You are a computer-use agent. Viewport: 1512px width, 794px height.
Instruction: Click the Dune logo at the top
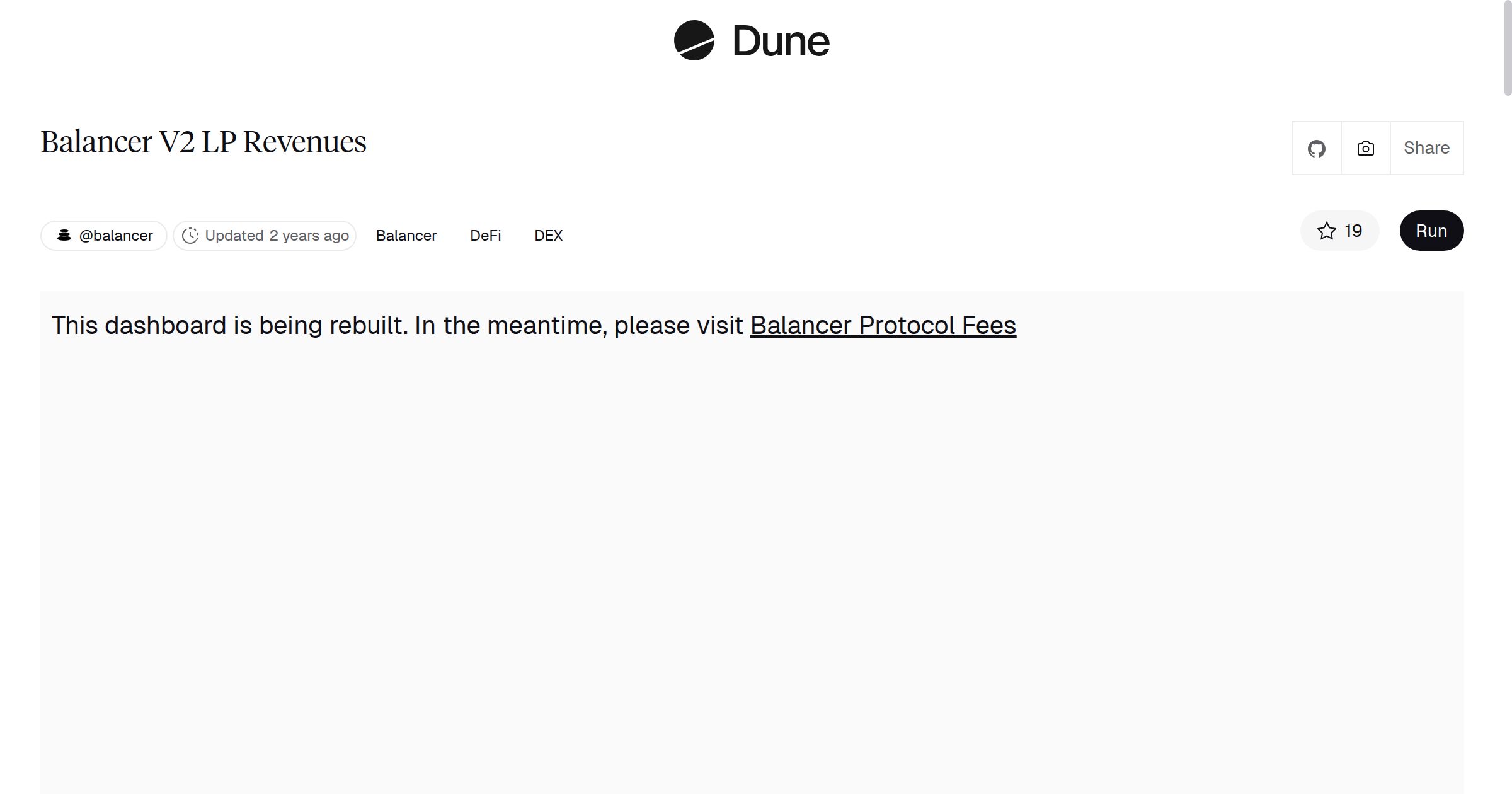point(750,41)
